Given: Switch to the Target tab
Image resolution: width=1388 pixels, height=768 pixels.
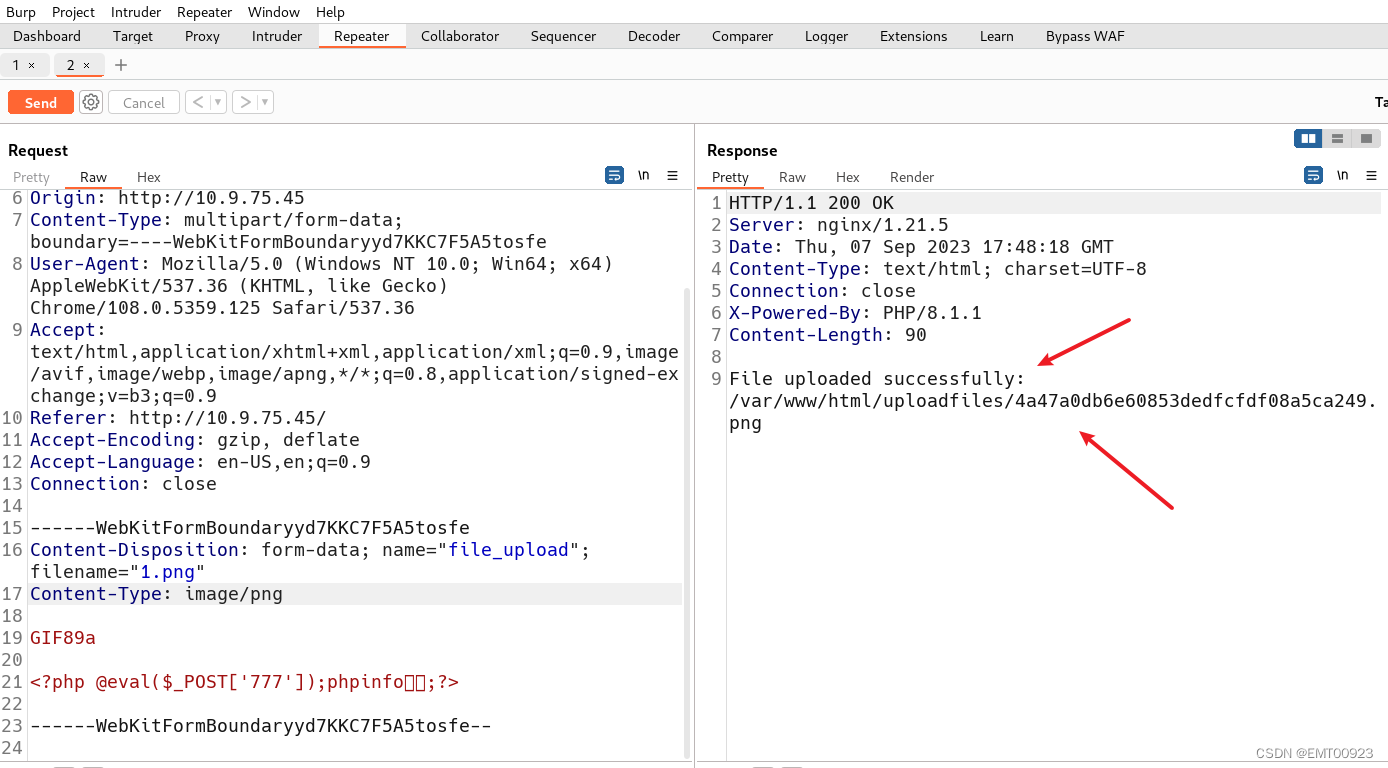Looking at the screenshot, I should point(133,36).
